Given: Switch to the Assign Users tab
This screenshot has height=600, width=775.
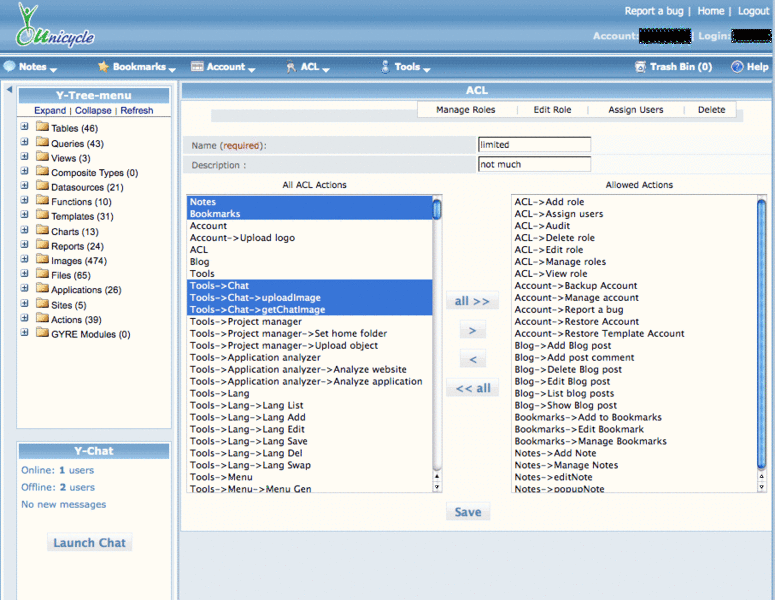Looking at the screenshot, I should point(635,110).
